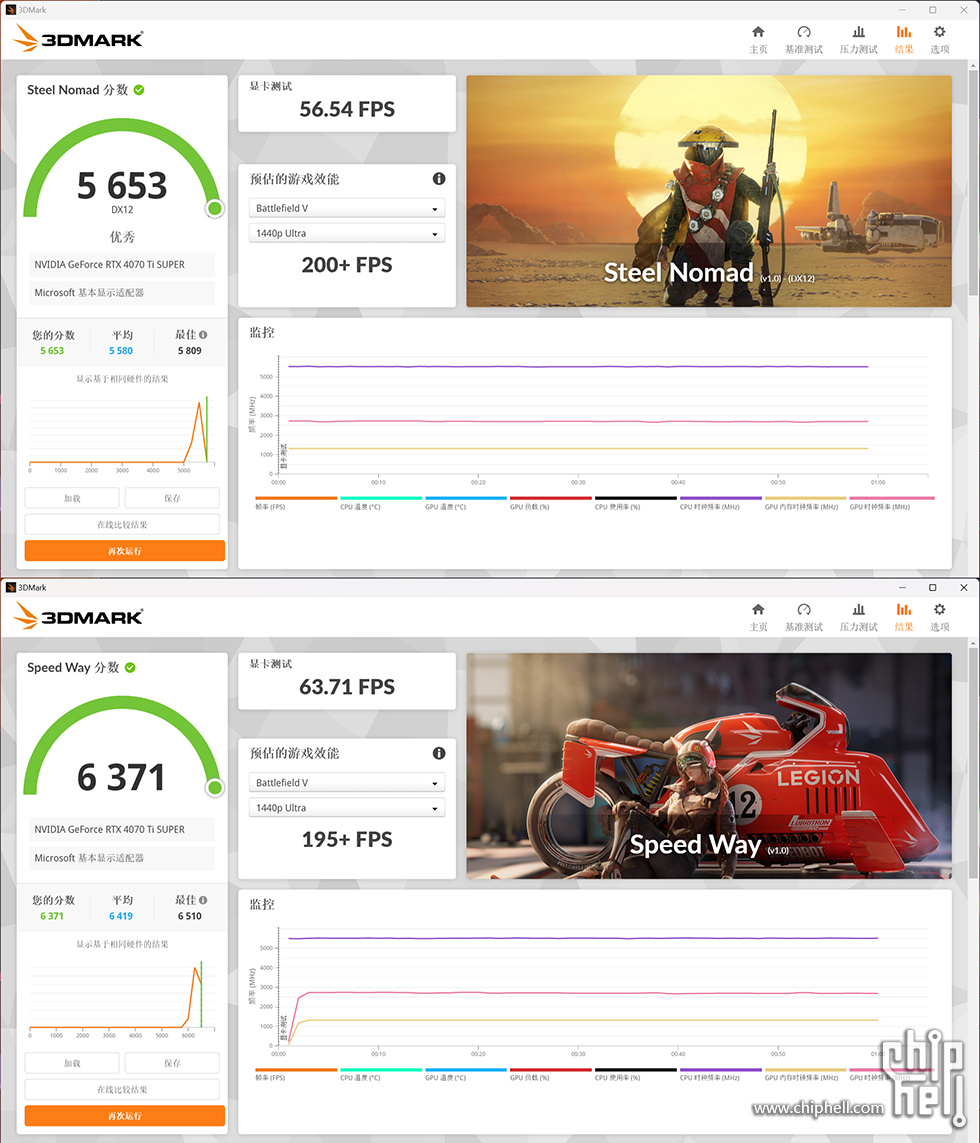The height and width of the screenshot is (1143, 980).
Task: Click load button under Speed Way score chart
Action: pos(72,1063)
